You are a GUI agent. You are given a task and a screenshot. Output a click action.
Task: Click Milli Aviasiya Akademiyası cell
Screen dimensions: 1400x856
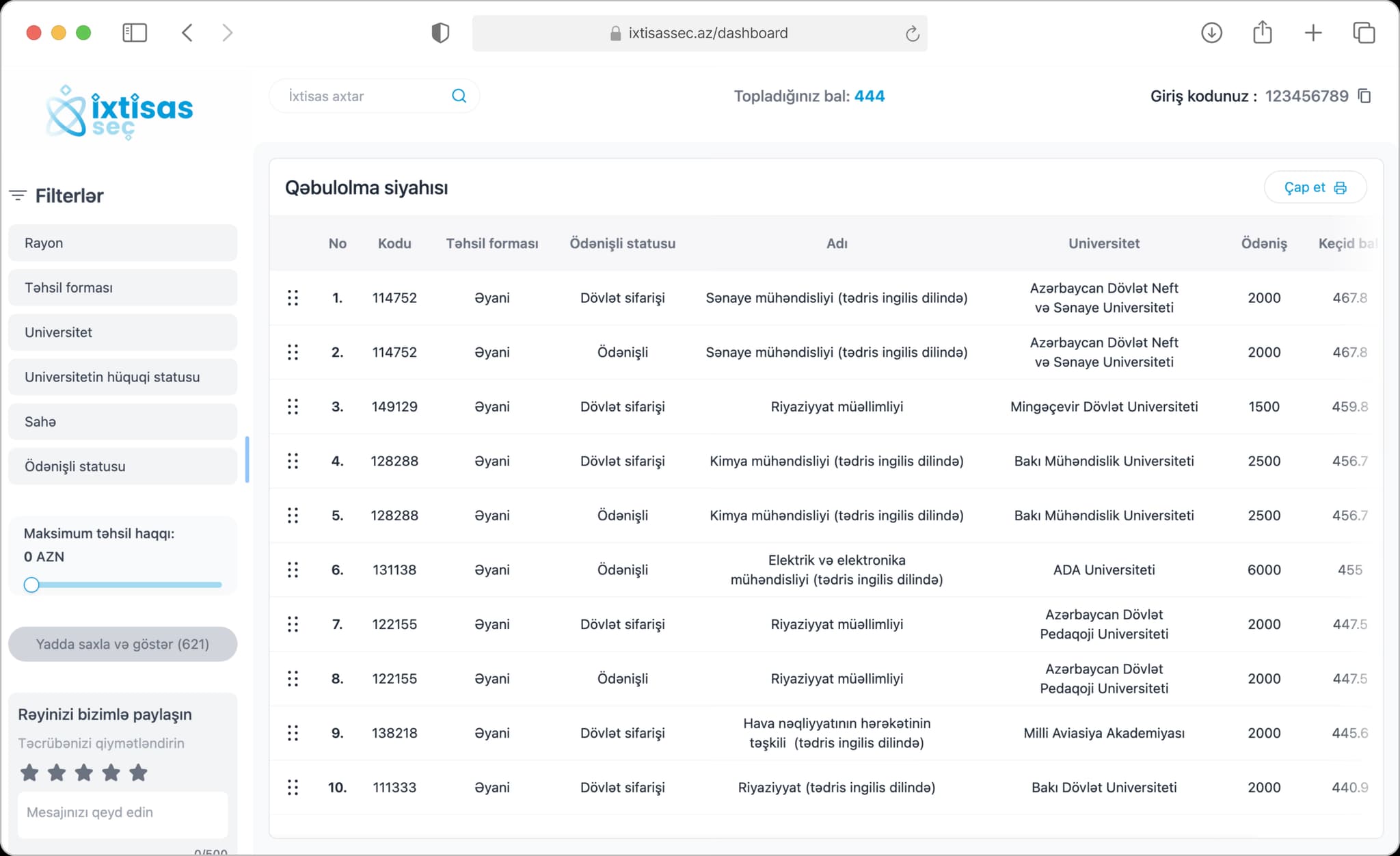coord(1104,733)
